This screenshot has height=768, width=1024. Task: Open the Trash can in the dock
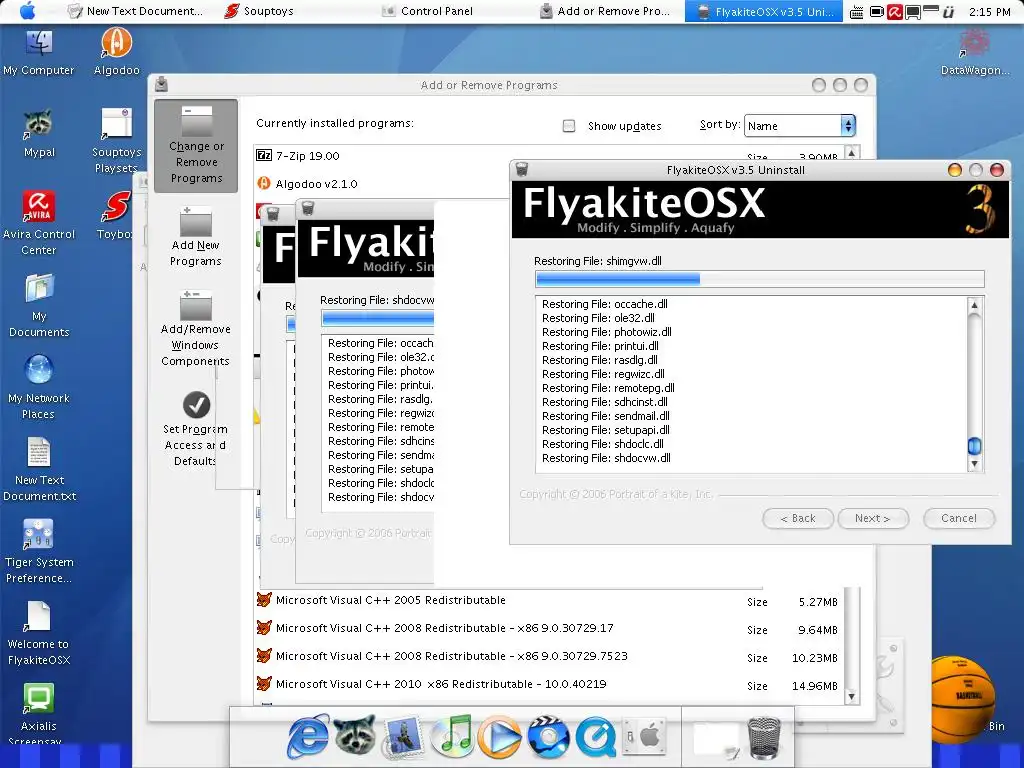pyautogui.click(x=763, y=737)
